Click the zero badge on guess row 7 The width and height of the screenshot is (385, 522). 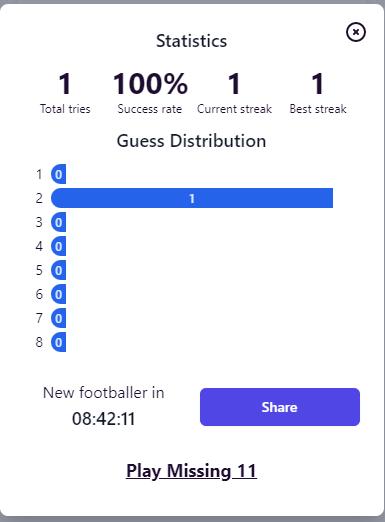58,318
